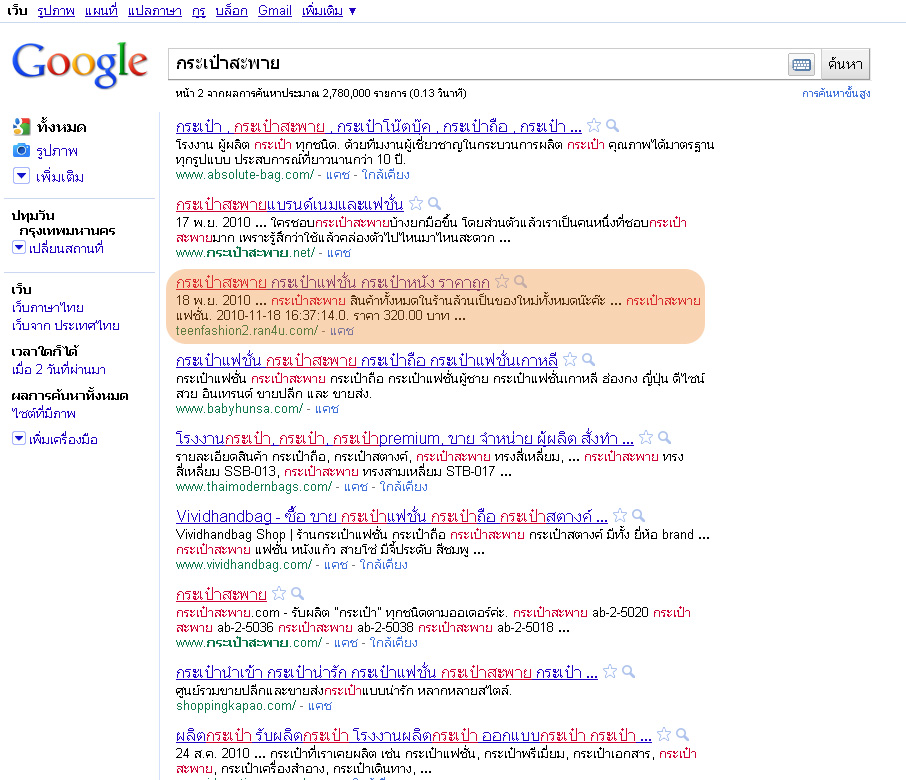Open แปลภาษา in the top navigation bar
Viewport: 906px width, 780px height.
(155, 10)
